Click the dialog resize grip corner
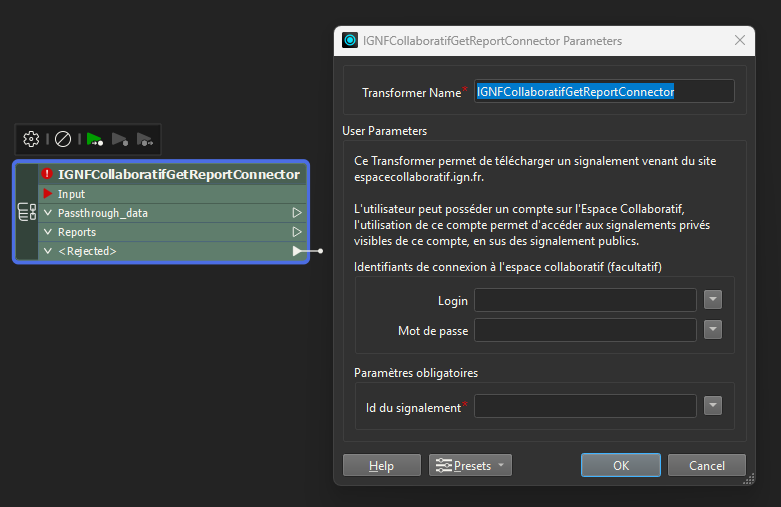Screen dimensions: 781x507 [x=749, y=479]
